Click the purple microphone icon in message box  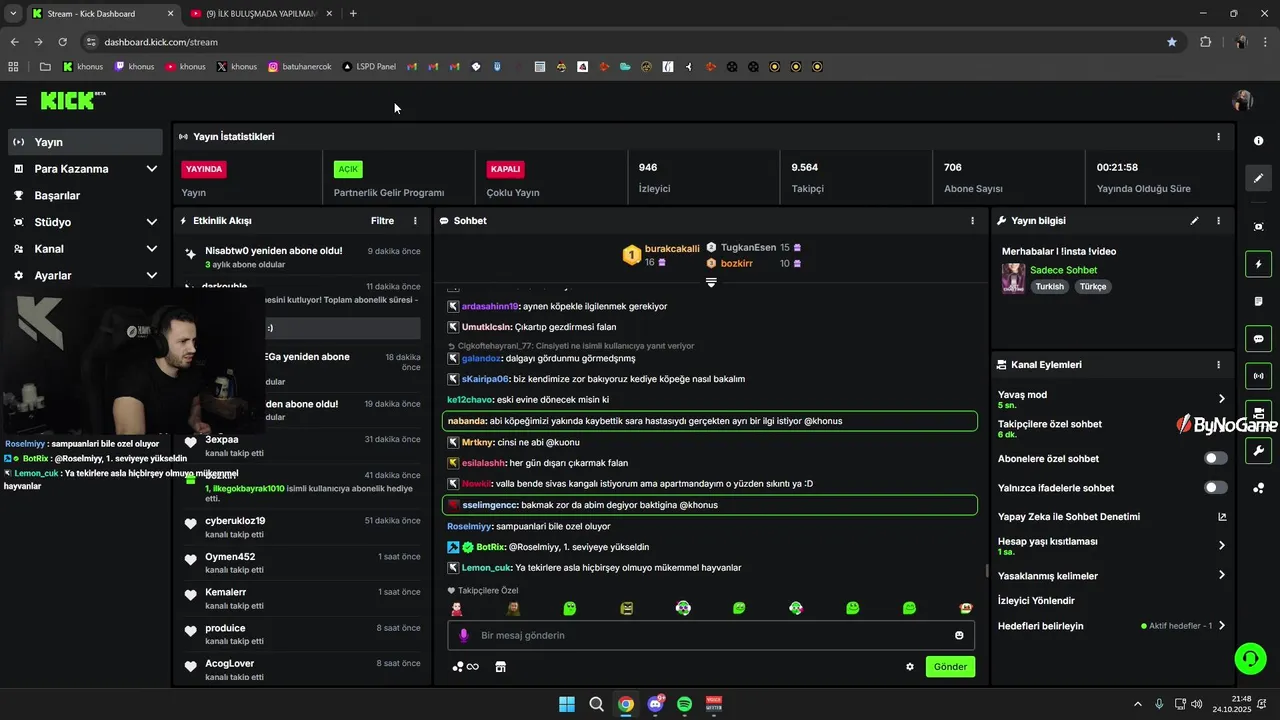click(463, 635)
